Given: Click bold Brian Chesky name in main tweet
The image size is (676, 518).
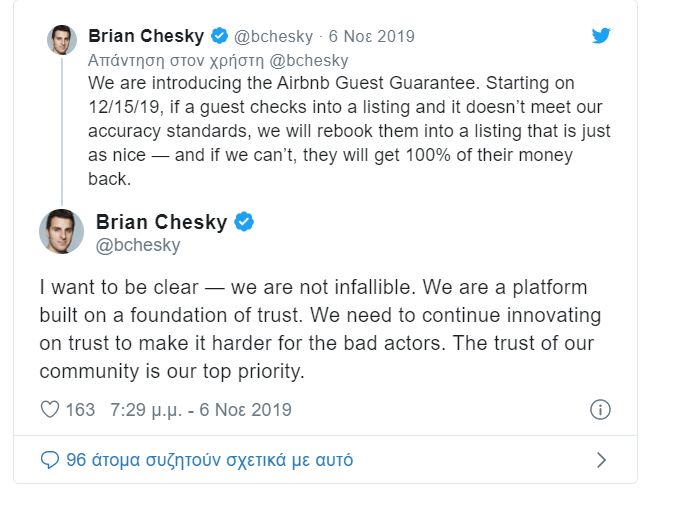Looking at the screenshot, I should coord(161,222).
